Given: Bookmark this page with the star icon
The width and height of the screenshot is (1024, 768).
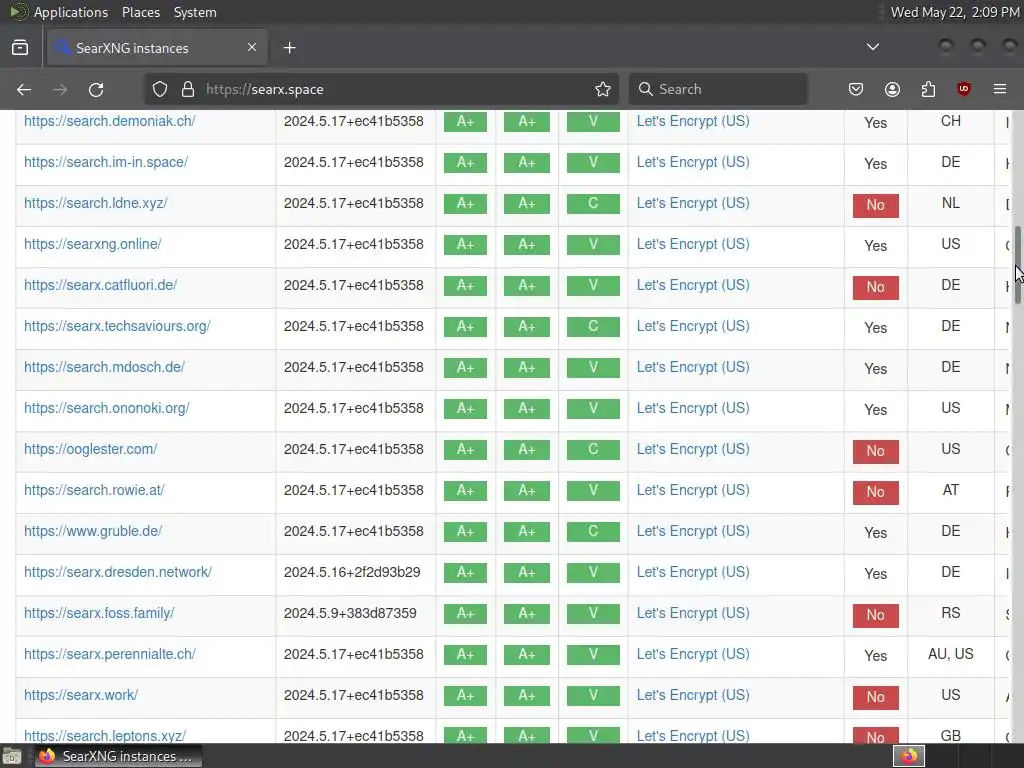Looking at the screenshot, I should (x=603, y=89).
